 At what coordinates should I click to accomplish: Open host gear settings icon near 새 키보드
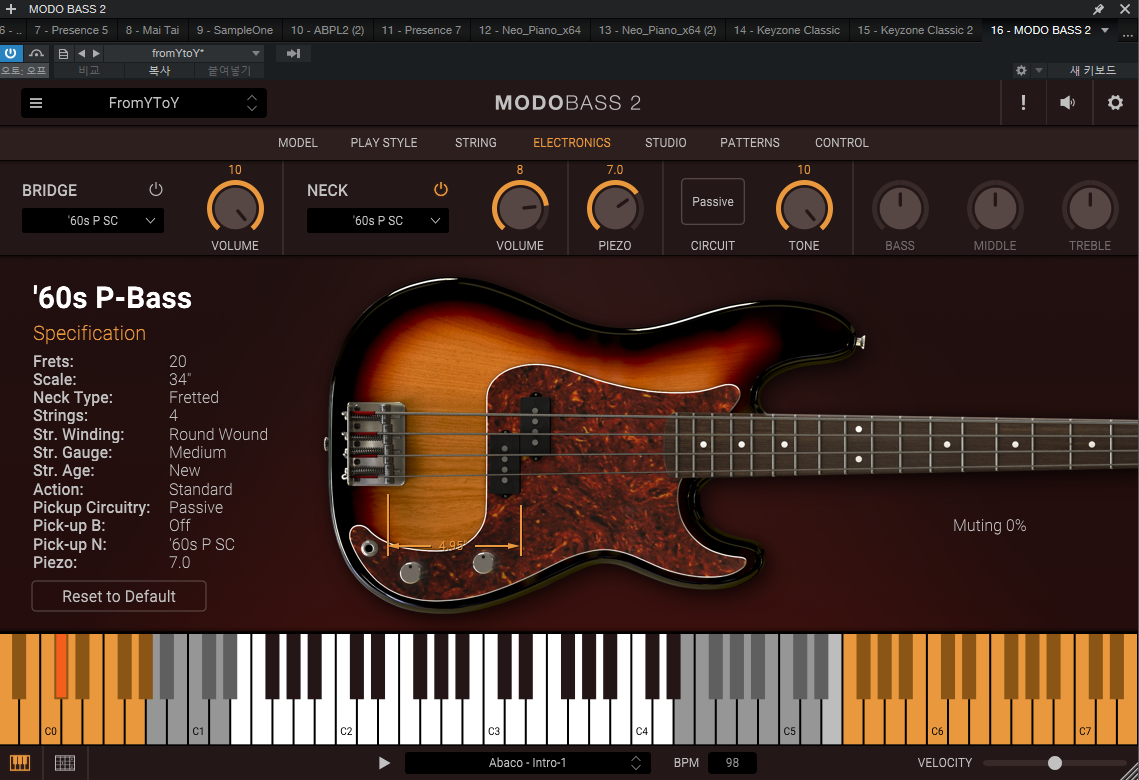tap(1021, 70)
